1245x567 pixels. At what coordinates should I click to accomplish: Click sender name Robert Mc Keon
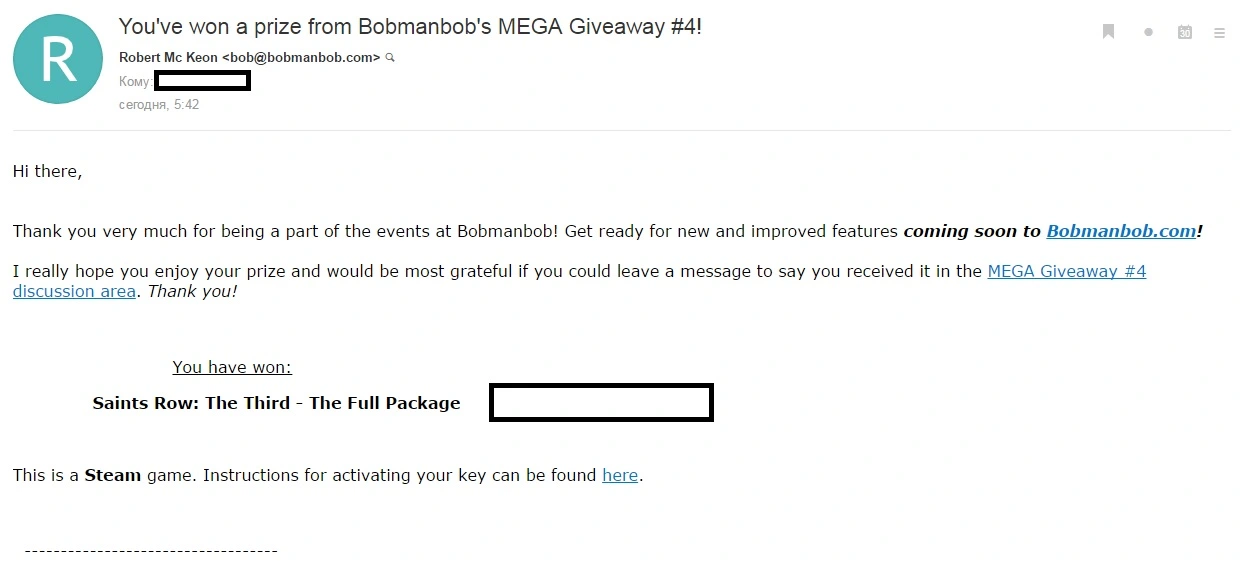tap(169, 57)
